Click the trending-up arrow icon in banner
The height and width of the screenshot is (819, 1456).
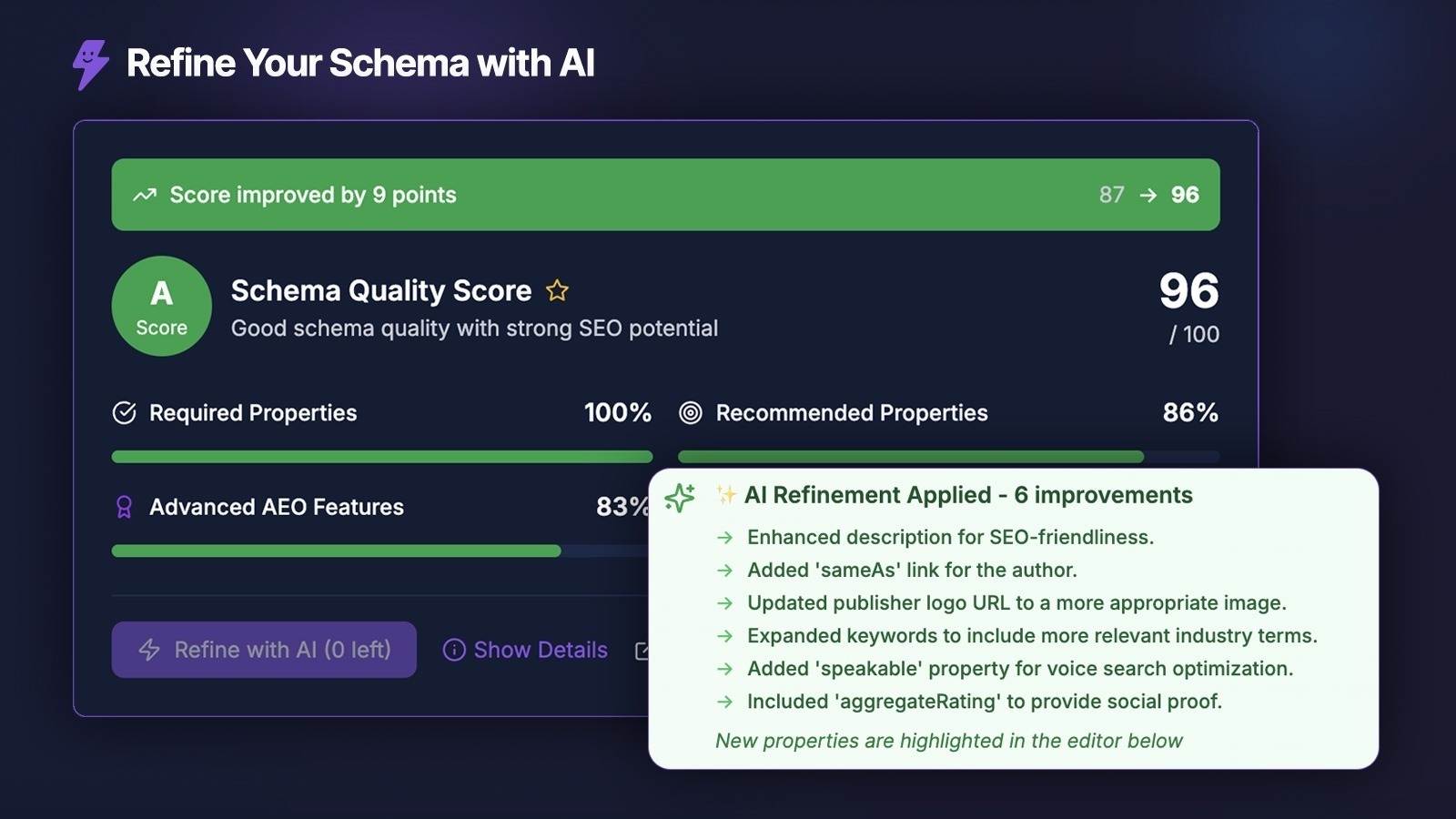tap(145, 195)
